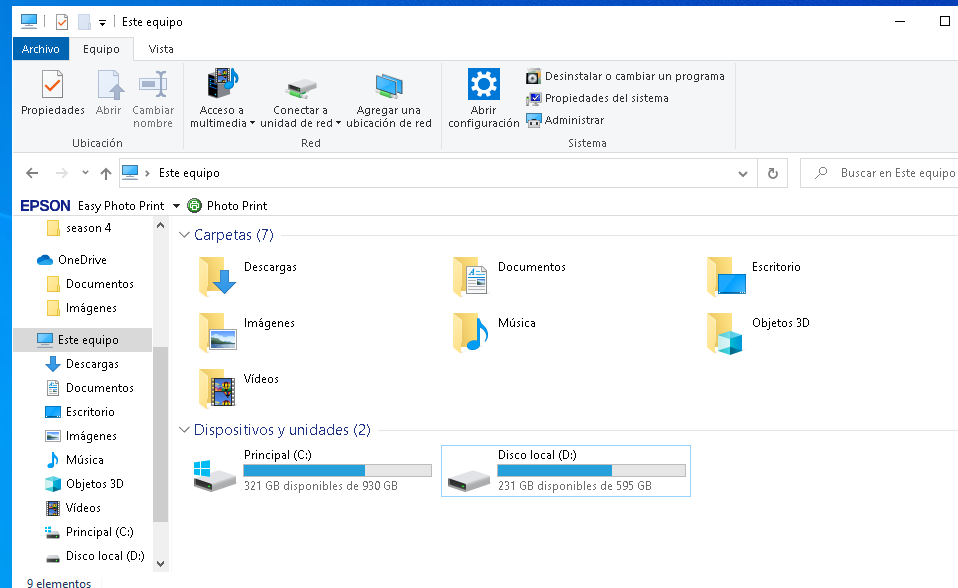Open the address bar history dropdown
The image size is (958, 588).
click(742, 173)
